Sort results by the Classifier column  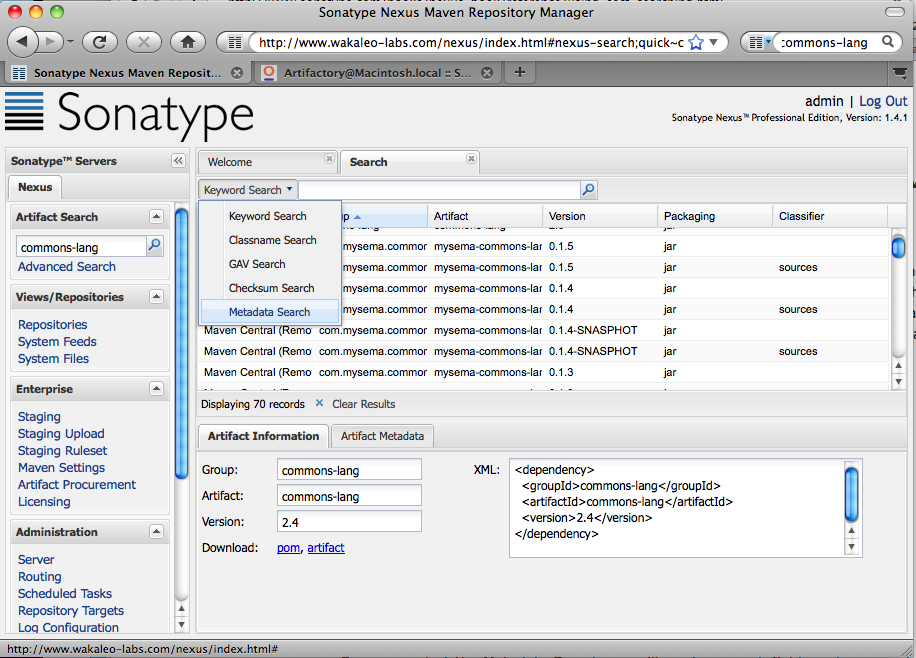click(x=830, y=216)
